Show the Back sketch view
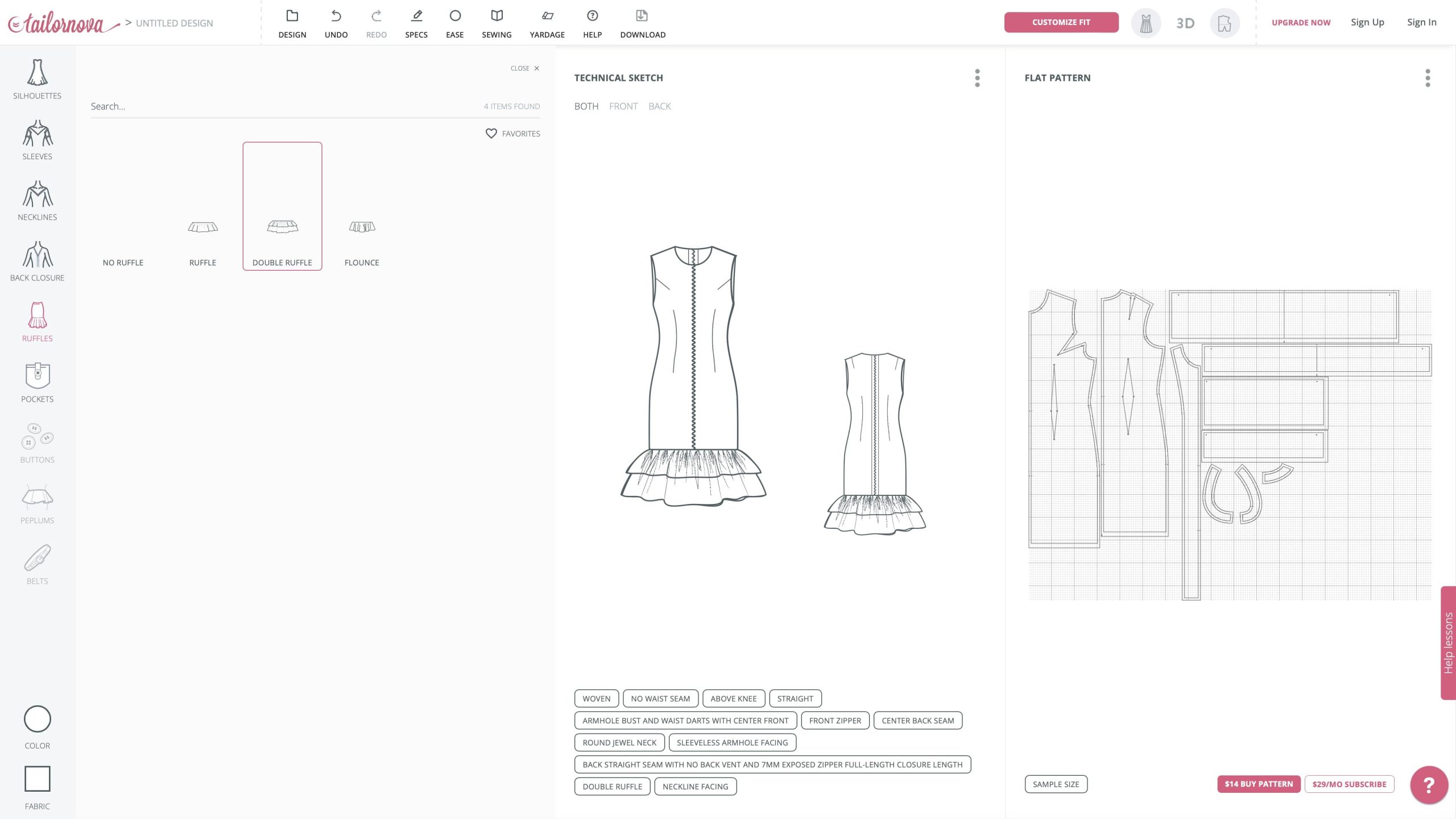Screen dimensions: 1456x819 tap(659, 106)
